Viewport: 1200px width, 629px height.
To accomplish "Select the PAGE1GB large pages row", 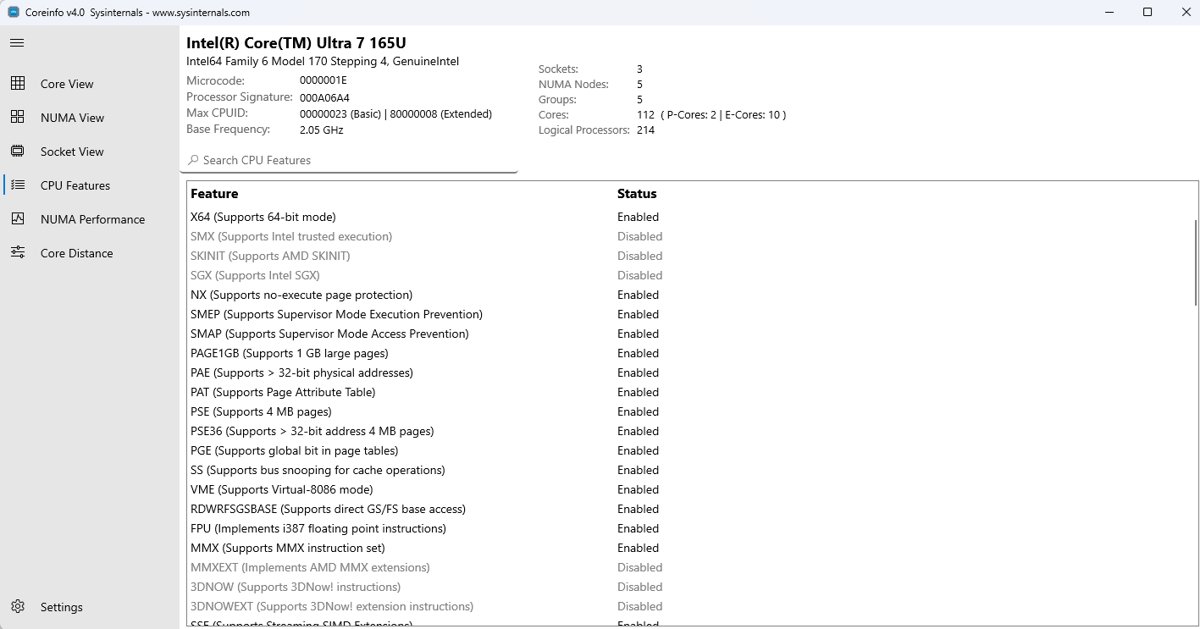I will tap(690, 354).
